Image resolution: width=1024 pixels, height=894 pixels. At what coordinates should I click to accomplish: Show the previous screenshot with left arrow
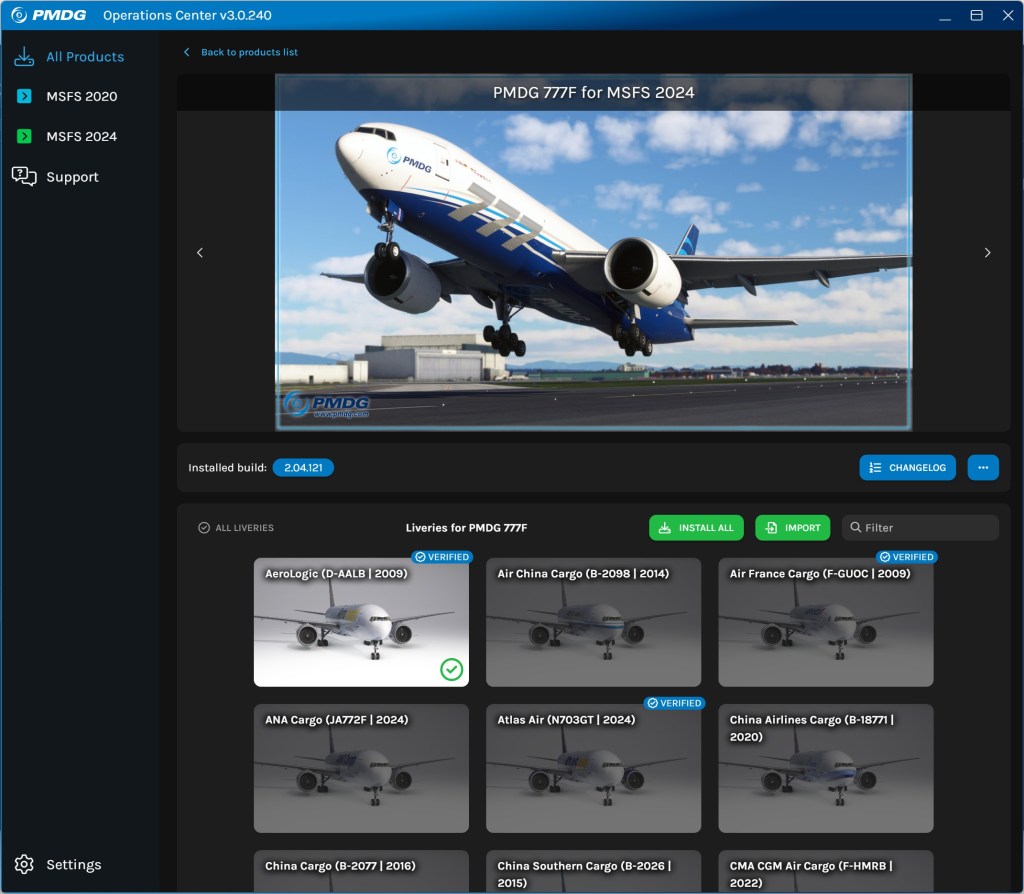click(200, 253)
